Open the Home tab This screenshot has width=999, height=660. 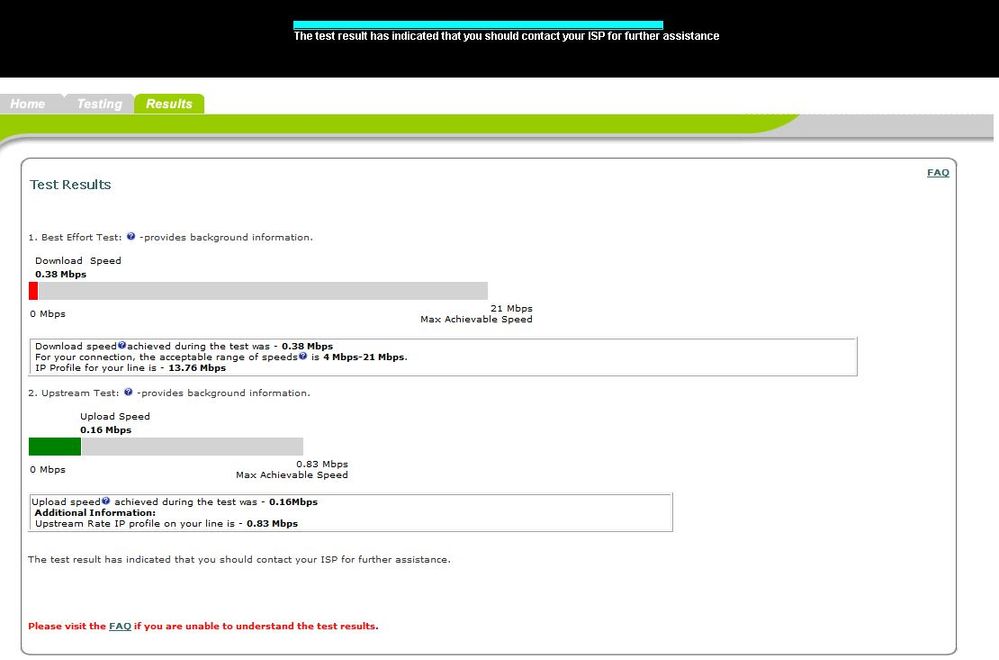tap(28, 104)
